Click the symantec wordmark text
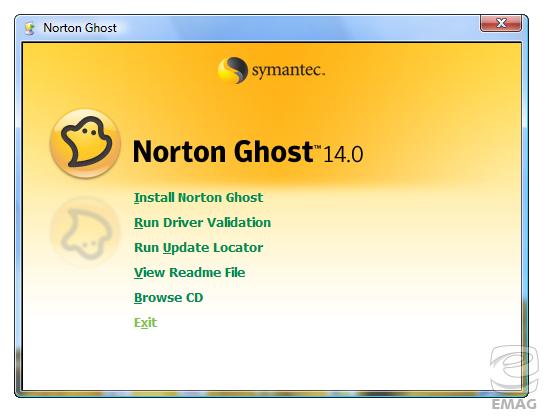This screenshot has height=416, width=547. [288, 70]
